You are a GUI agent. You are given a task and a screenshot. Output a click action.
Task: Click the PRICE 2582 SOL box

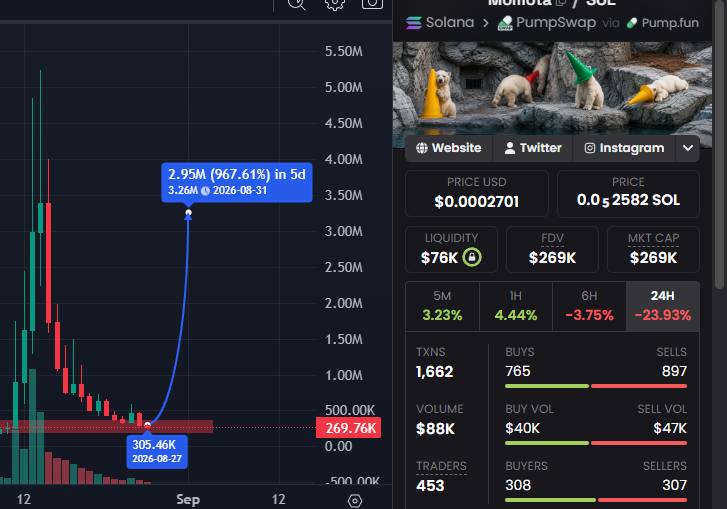tap(628, 193)
